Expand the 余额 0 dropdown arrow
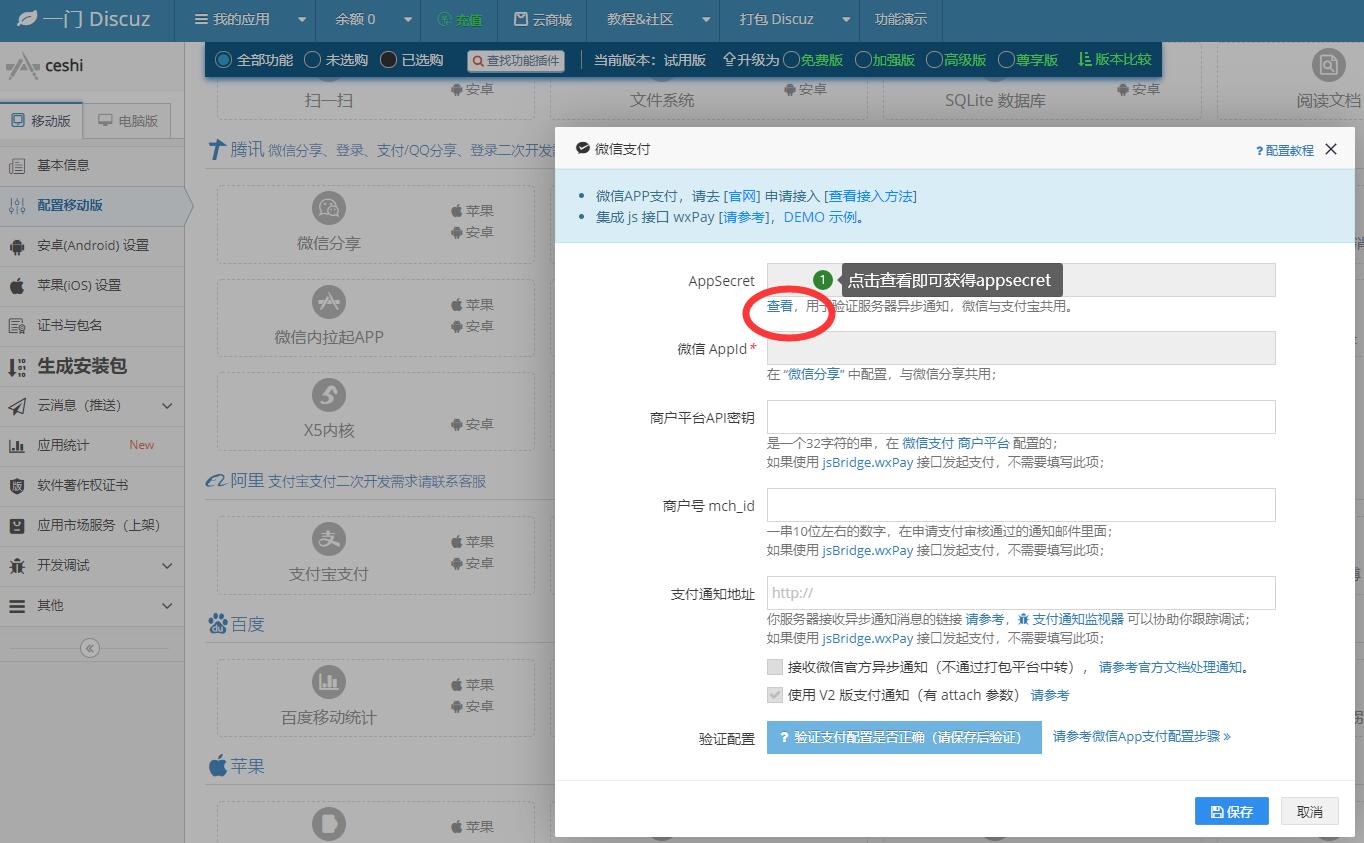Screen dimensions: 1364x843 (x=408, y=20)
